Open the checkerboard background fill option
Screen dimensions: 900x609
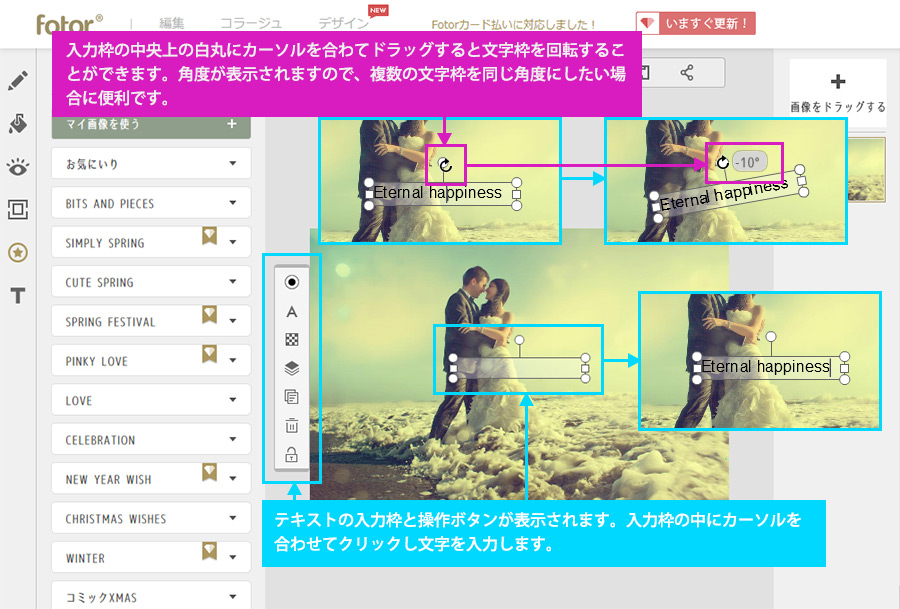292,340
